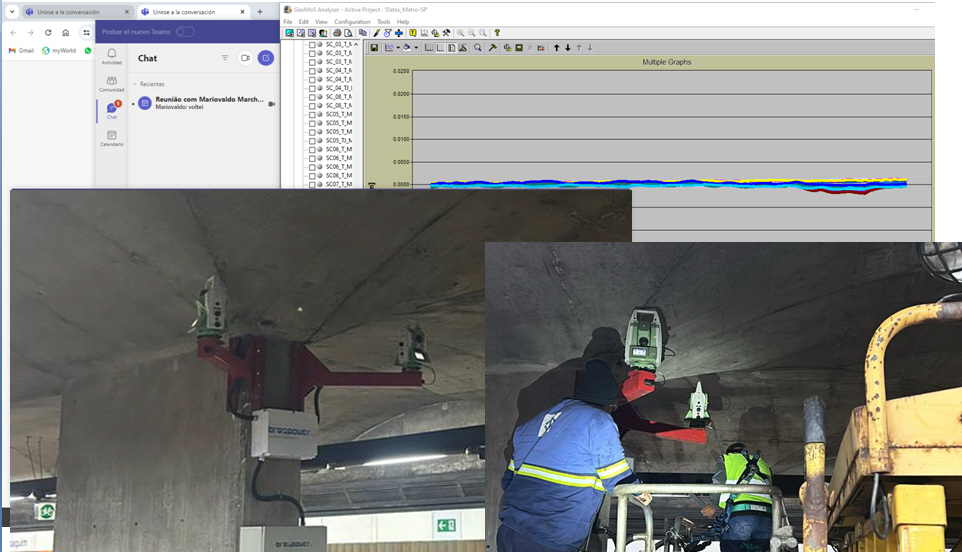Open a new browser tab

pos(260,12)
